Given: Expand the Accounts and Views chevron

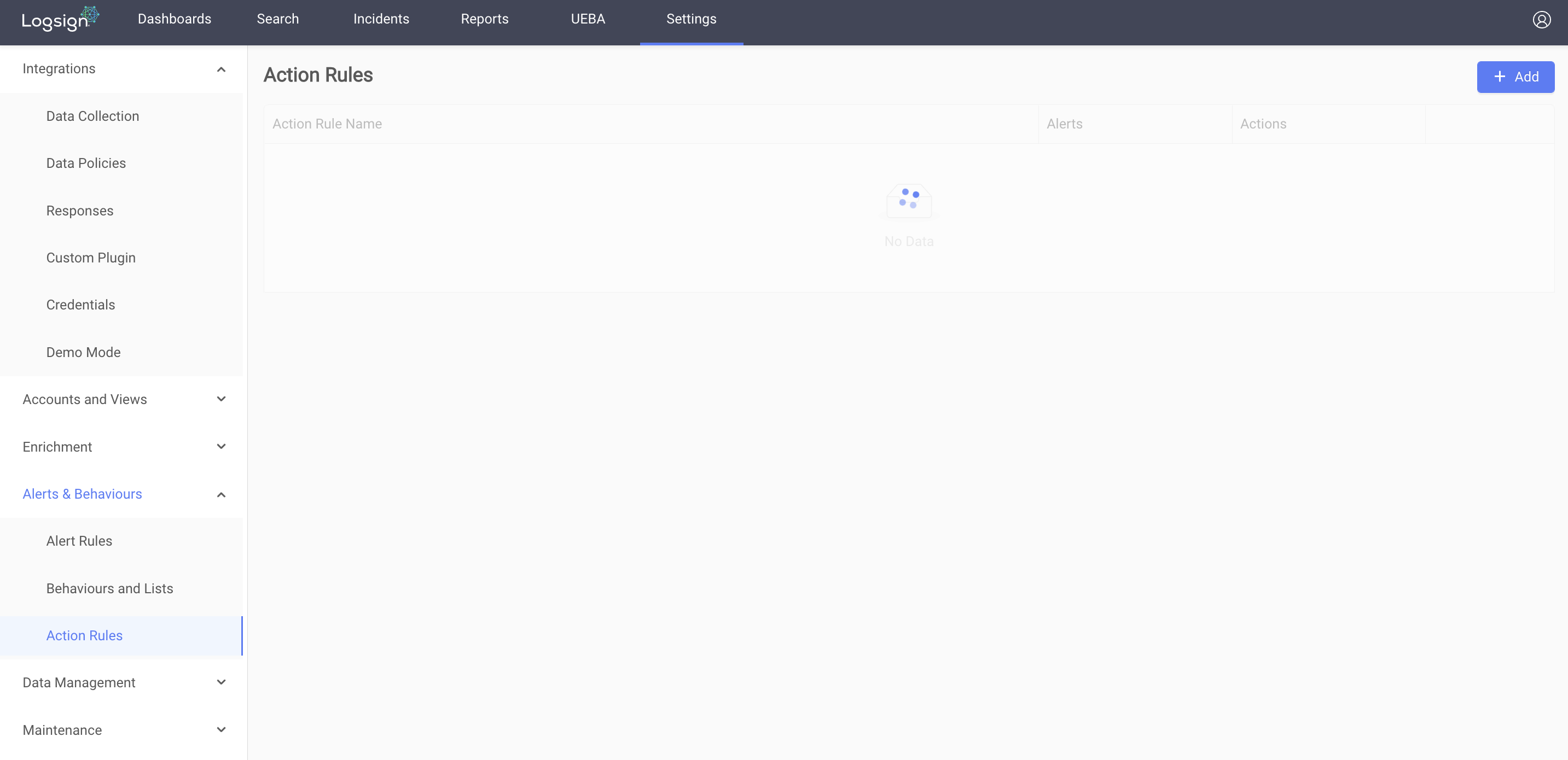Looking at the screenshot, I should coord(222,399).
